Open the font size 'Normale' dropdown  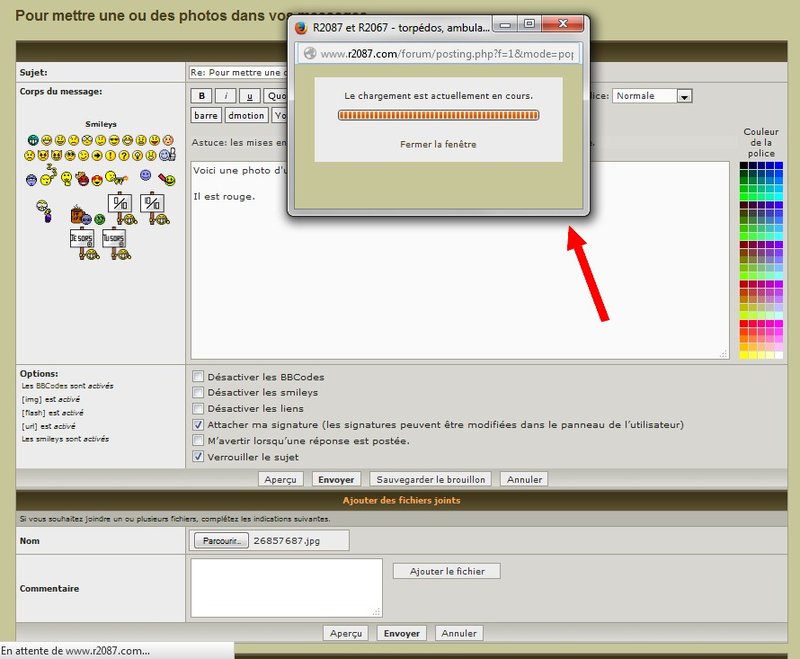(653, 96)
